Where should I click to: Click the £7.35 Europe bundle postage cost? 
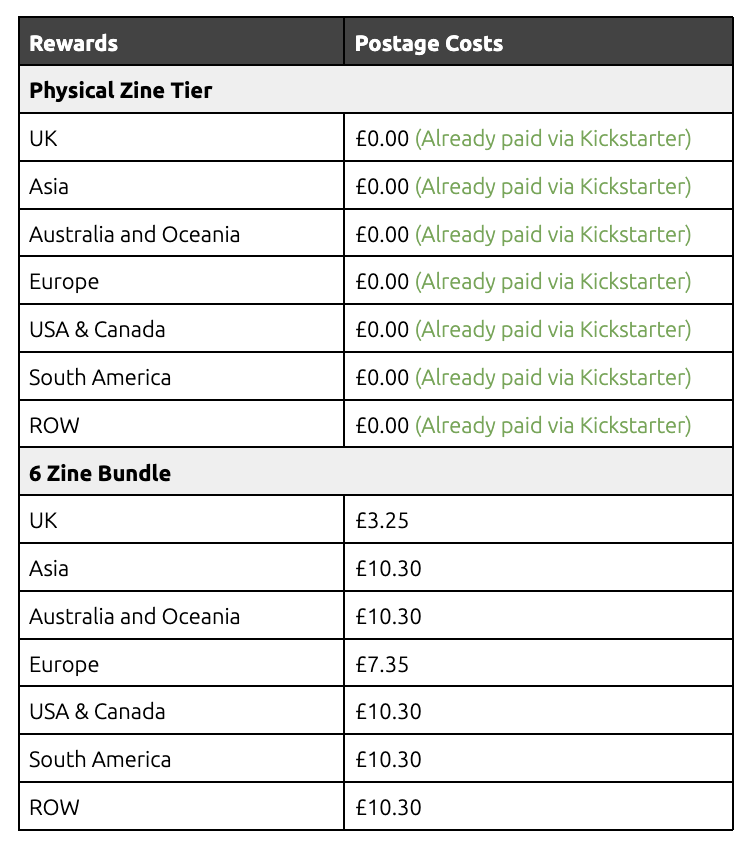point(382,664)
